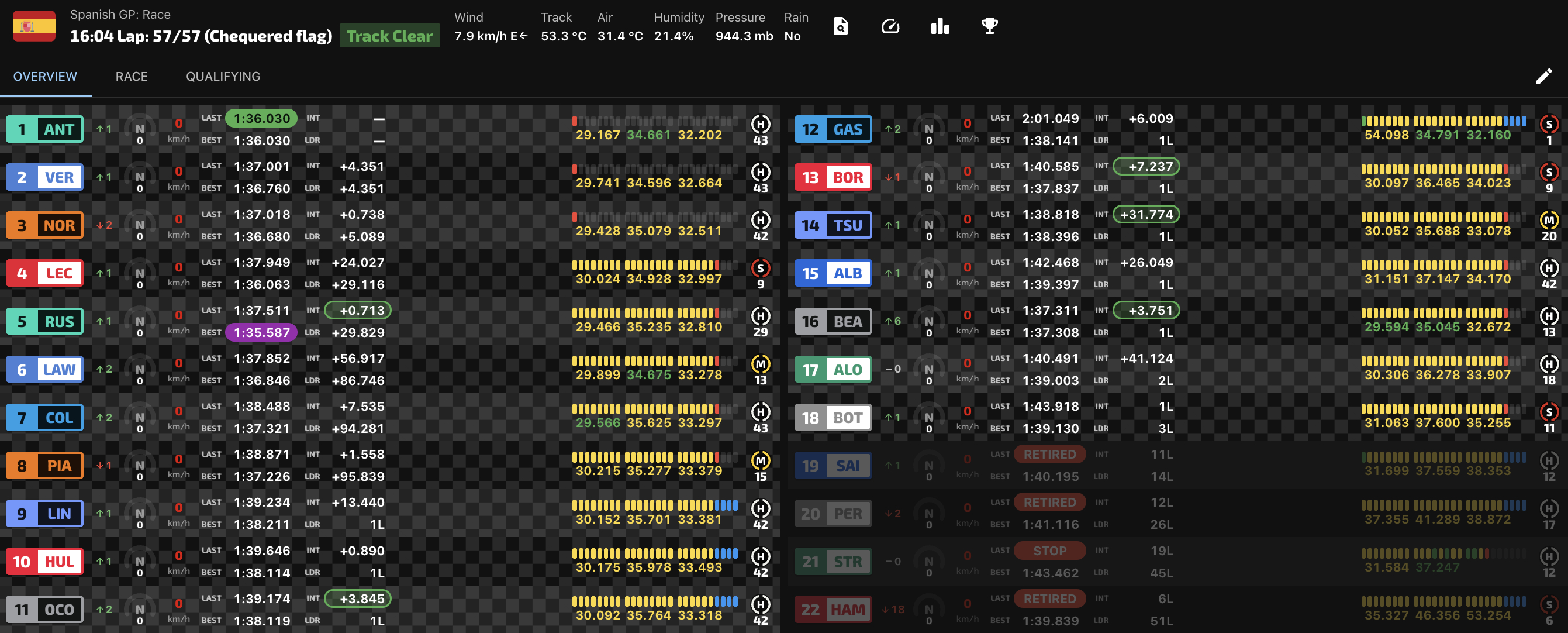Click RUS's purple best lap 1:35.587
1568x633 pixels.
pyautogui.click(x=262, y=333)
